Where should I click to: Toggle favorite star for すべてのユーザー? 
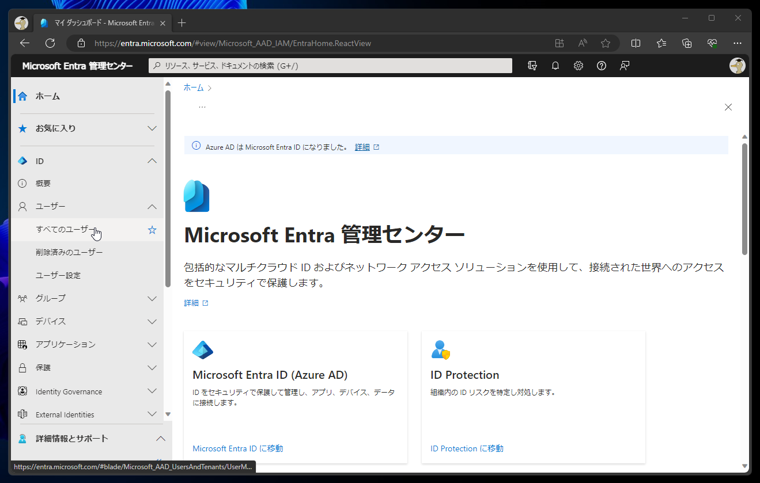[152, 230]
